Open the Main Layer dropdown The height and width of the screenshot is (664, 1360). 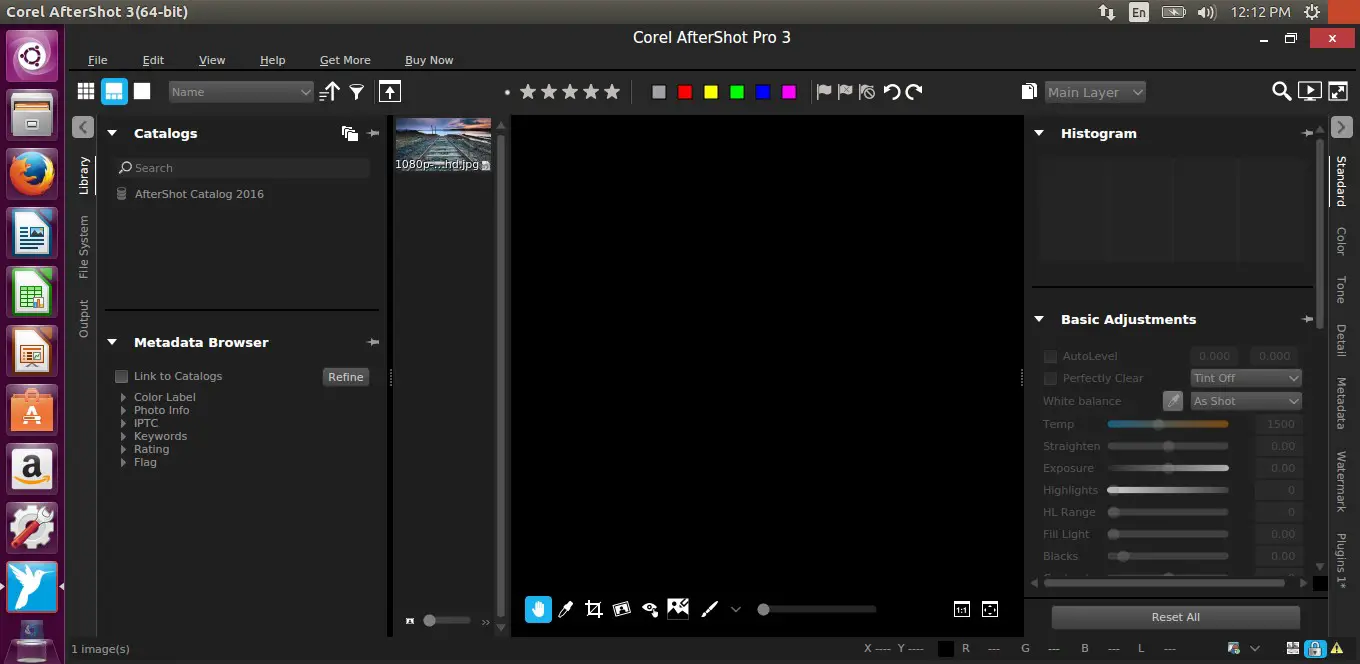1096,92
